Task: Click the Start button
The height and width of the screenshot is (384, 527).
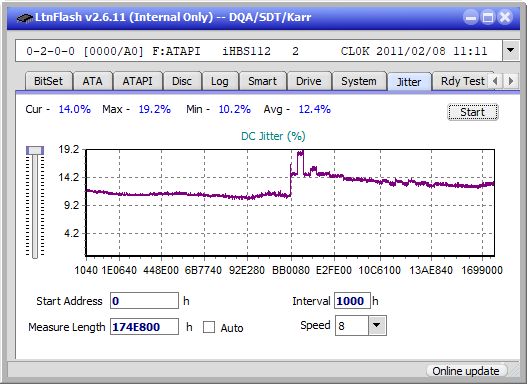Action: (x=473, y=112)
